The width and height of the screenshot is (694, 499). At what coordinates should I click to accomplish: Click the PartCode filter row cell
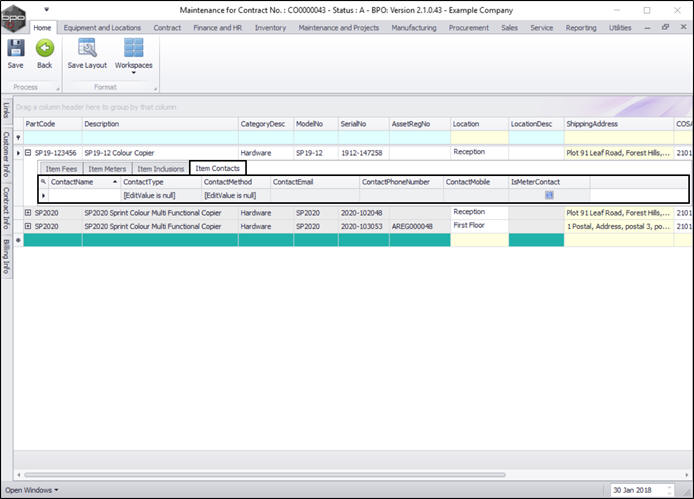[52, 138]
